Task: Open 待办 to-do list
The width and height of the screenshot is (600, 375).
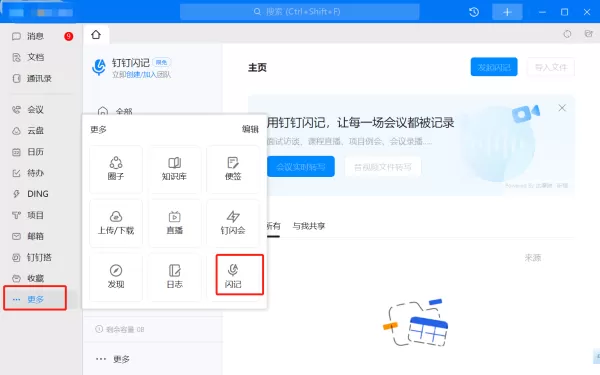Action: tap(34, 173)
